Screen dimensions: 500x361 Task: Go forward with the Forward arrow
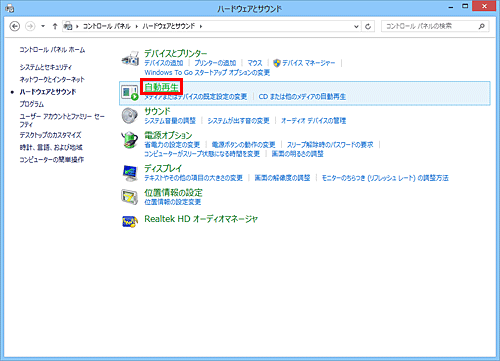click(30, 26)
